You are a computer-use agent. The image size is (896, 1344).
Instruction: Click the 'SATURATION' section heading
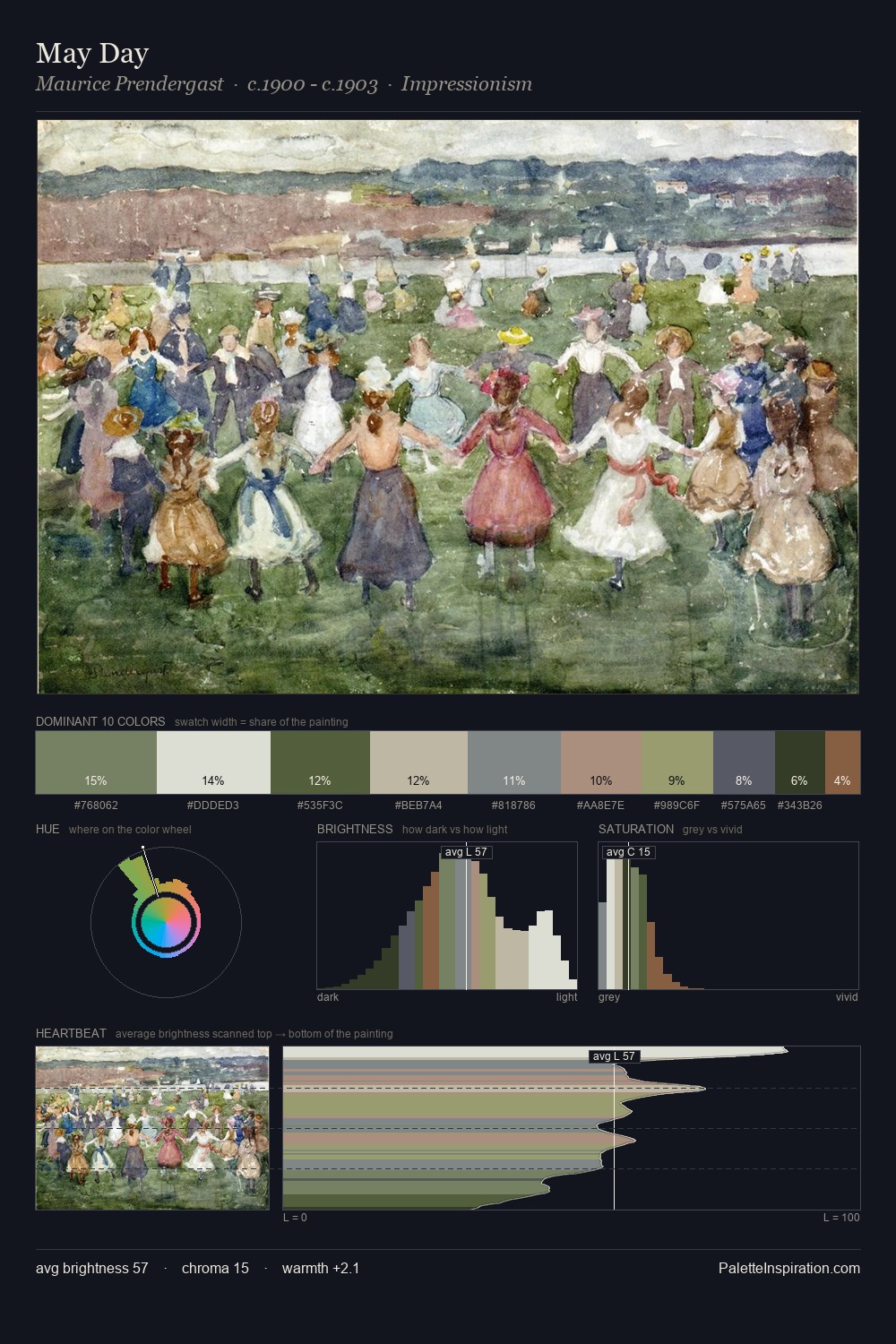[636, 829]
